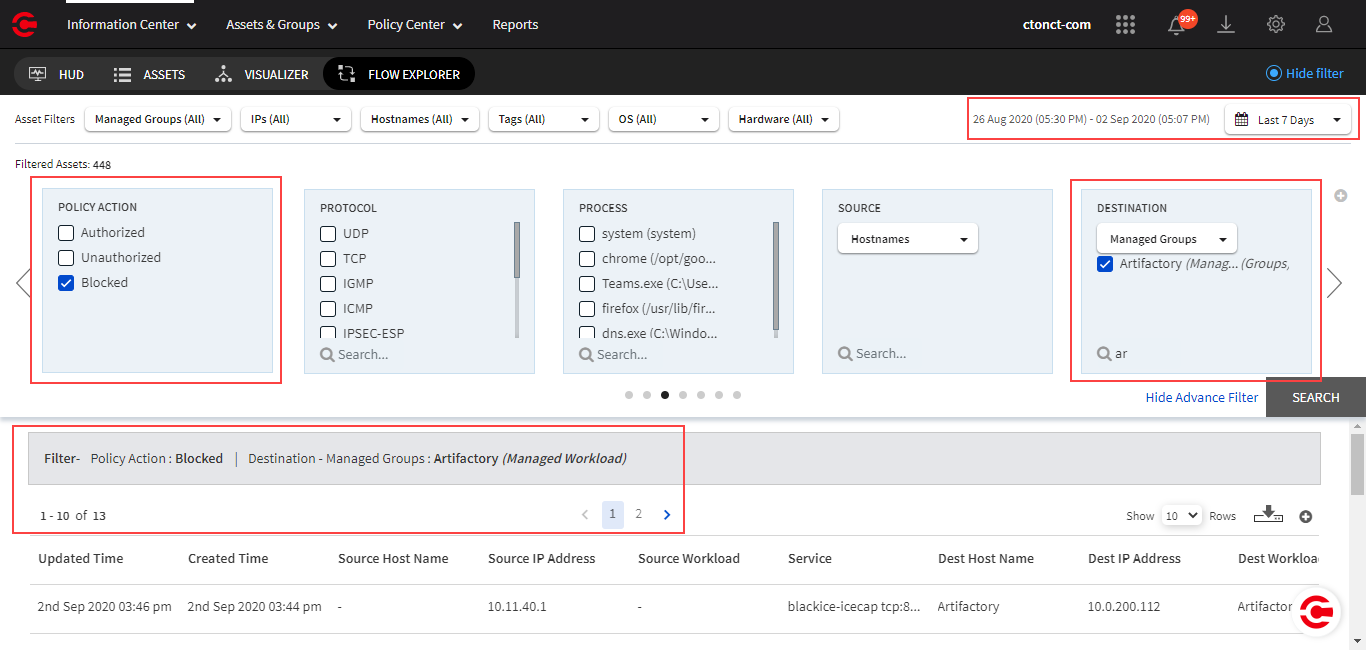Open Source Hostnames dropdown

point(908,239)
